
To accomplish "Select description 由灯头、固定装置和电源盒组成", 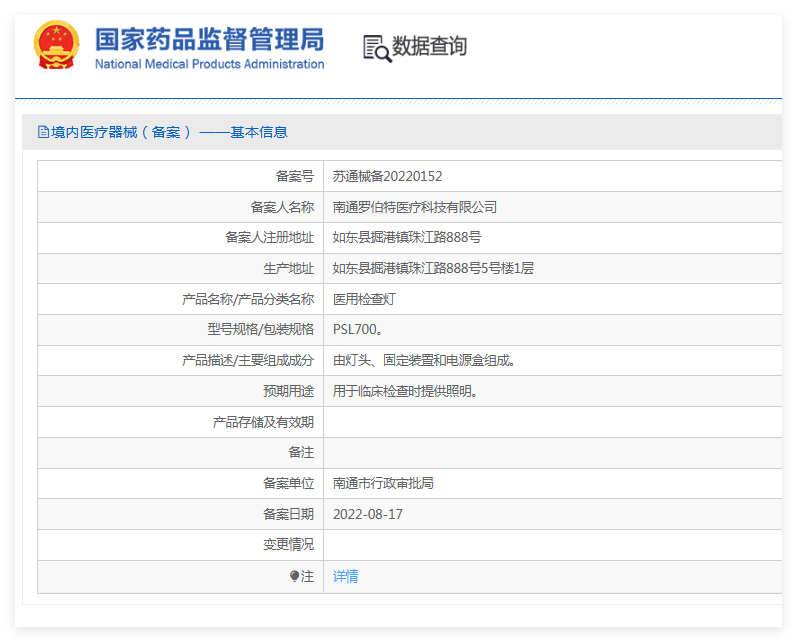I will coord(424,360).
